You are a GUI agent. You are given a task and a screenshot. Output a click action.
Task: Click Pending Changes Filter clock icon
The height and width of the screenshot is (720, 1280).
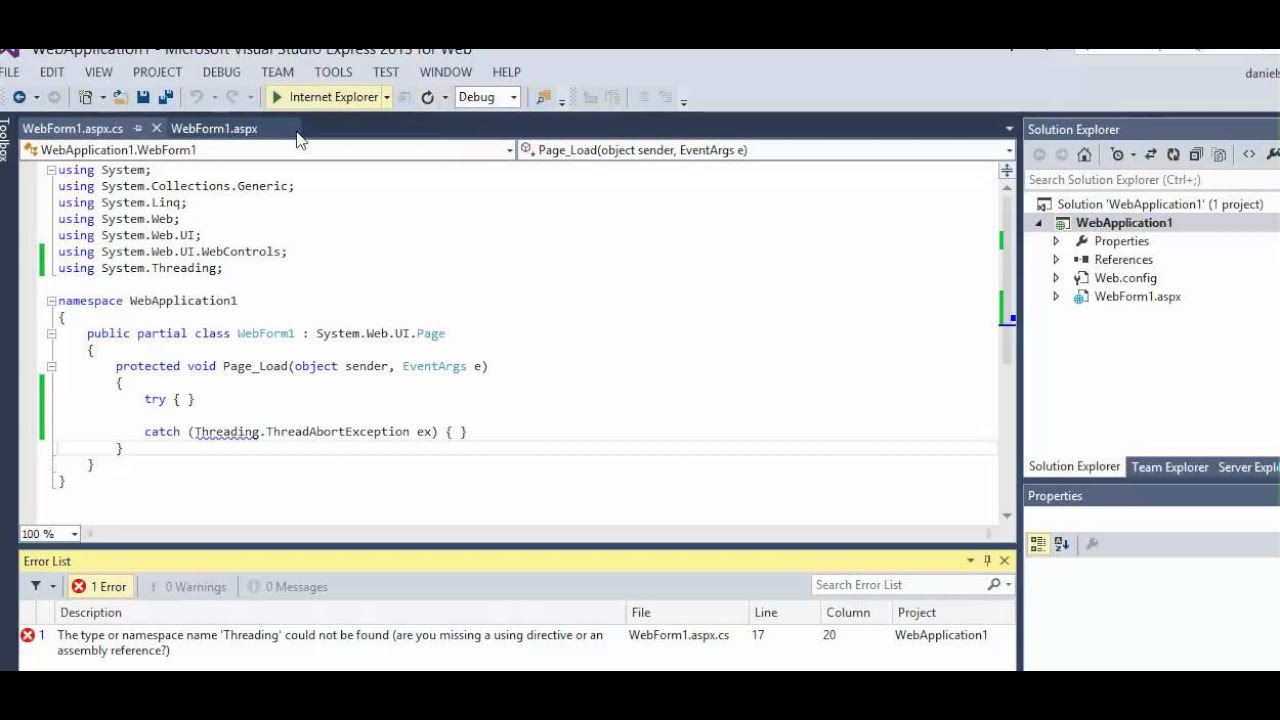pos(1117,154)
